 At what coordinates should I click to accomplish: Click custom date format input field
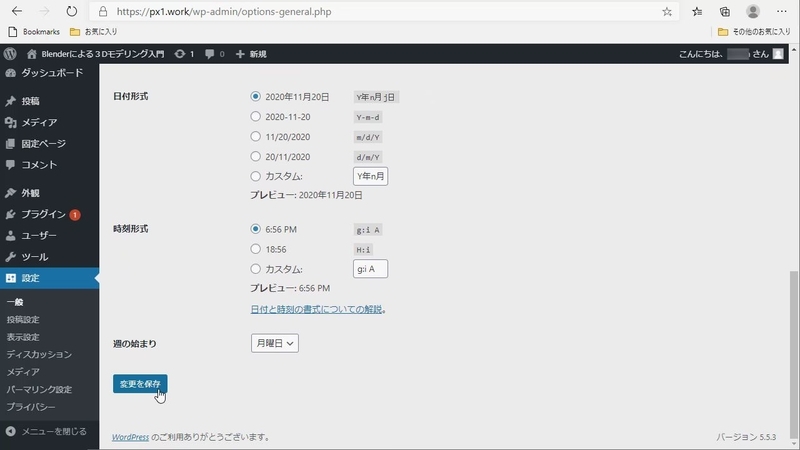click(x=370, y=176)
